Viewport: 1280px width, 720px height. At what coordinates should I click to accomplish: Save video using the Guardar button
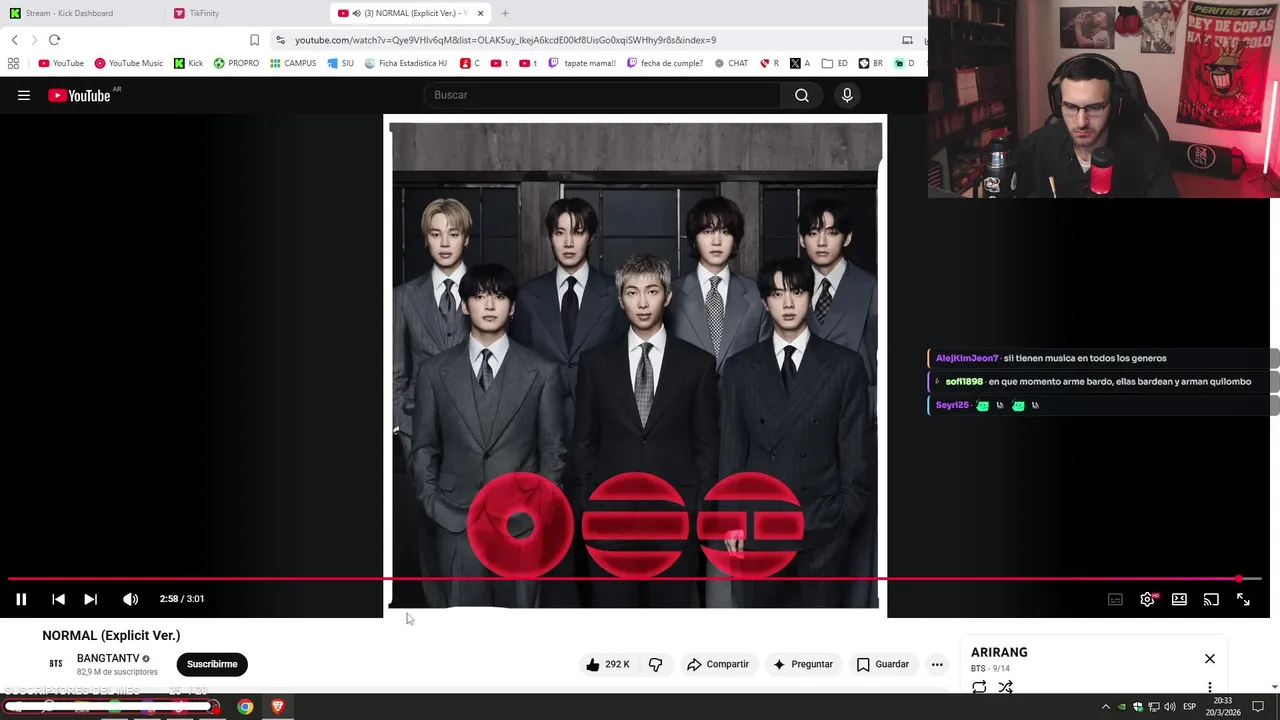pyautogui.click(x=883, y=664)
